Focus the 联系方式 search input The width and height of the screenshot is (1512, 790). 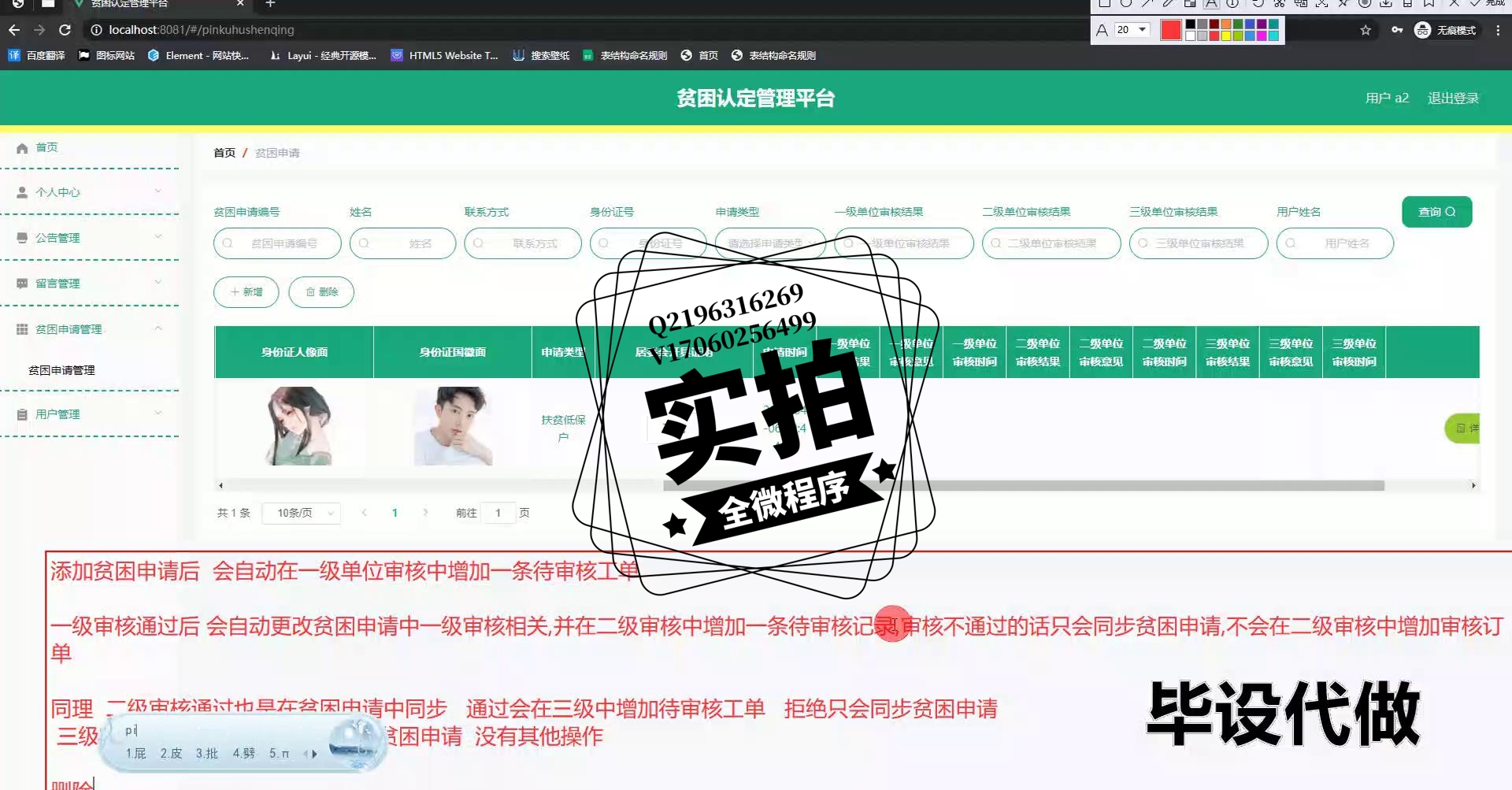tap(523, 243)
